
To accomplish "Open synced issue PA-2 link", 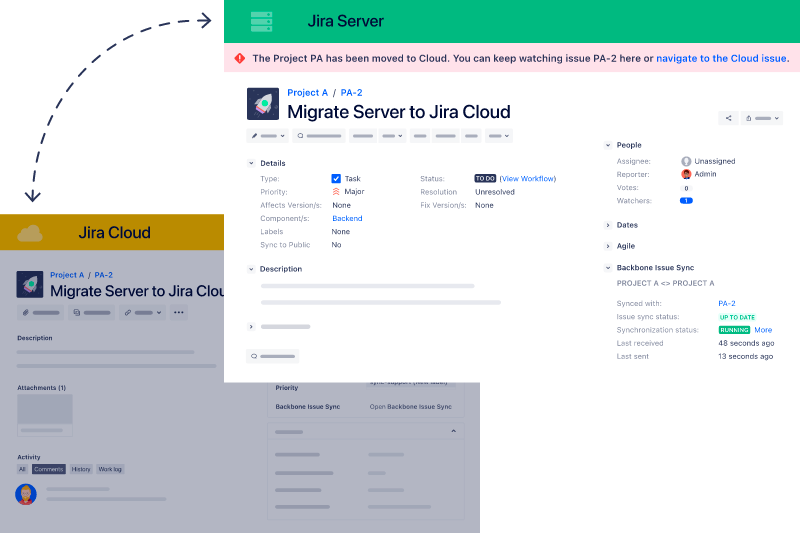I will (x=727, y=303).
